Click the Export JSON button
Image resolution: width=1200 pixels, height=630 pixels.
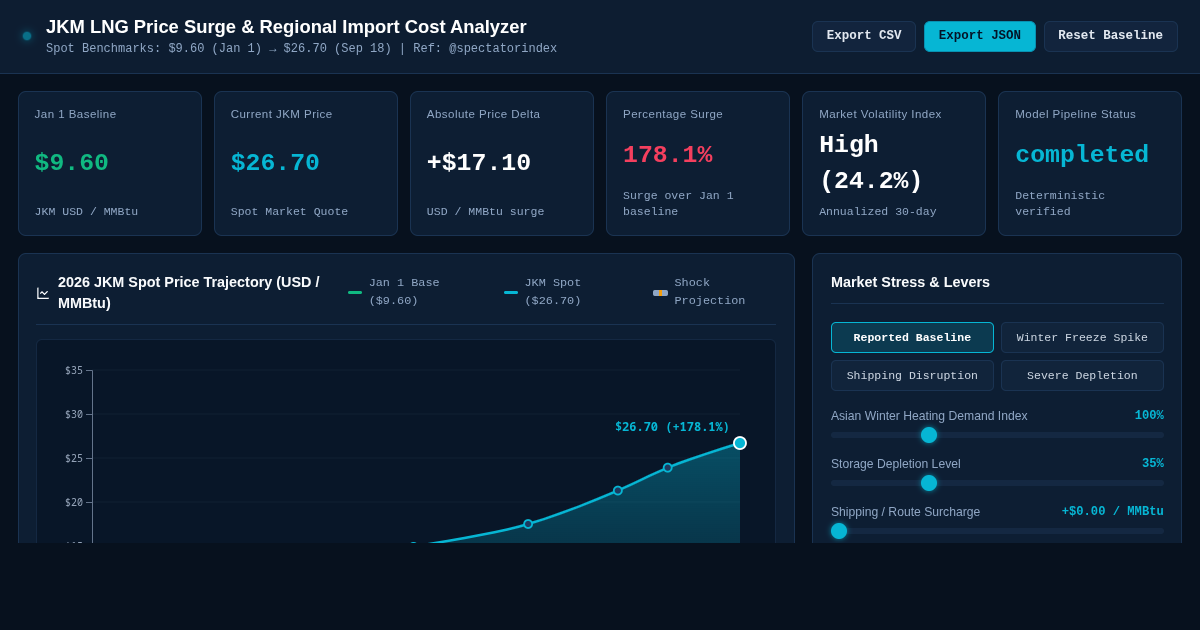980,36
